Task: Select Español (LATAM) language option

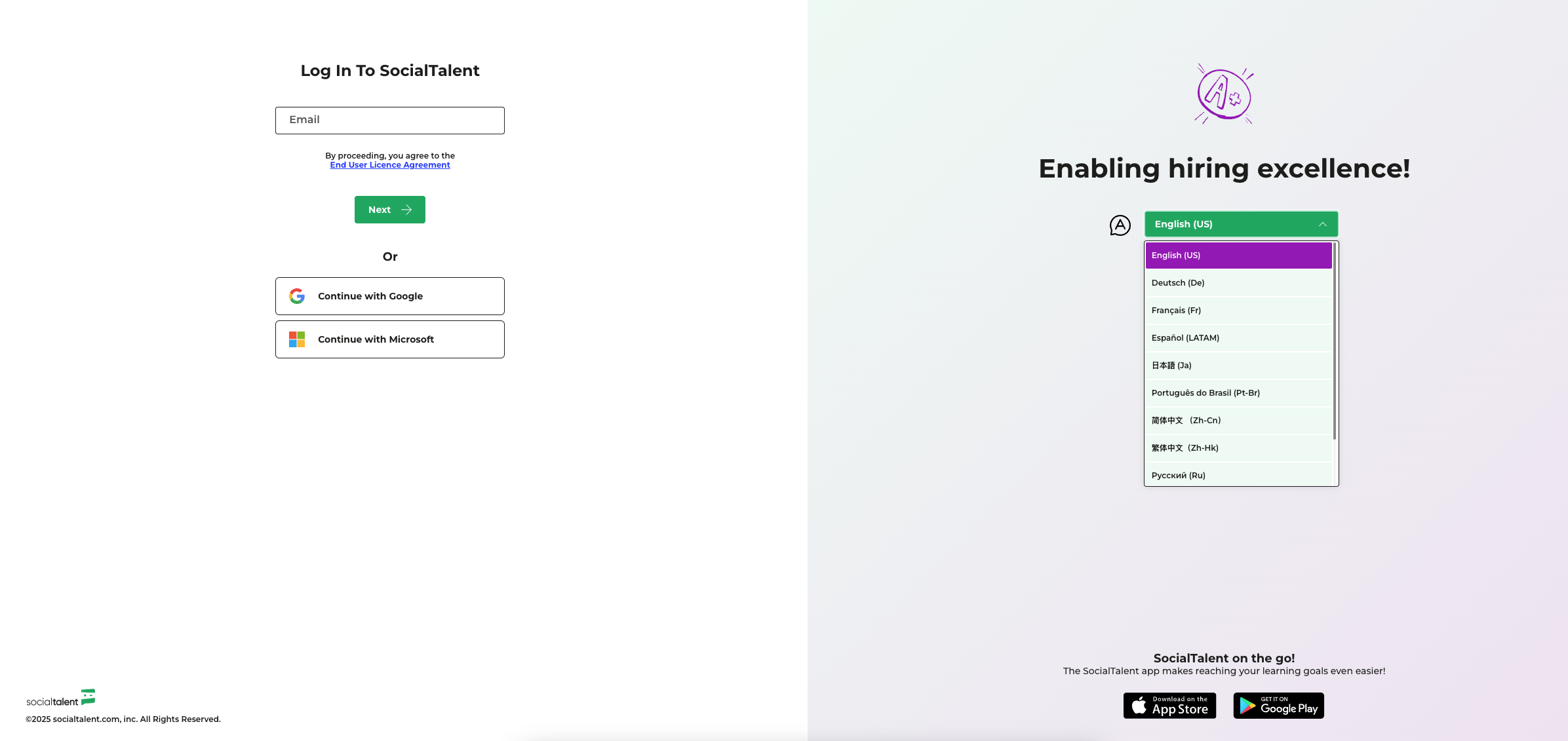Action: tap(1237, 338)
